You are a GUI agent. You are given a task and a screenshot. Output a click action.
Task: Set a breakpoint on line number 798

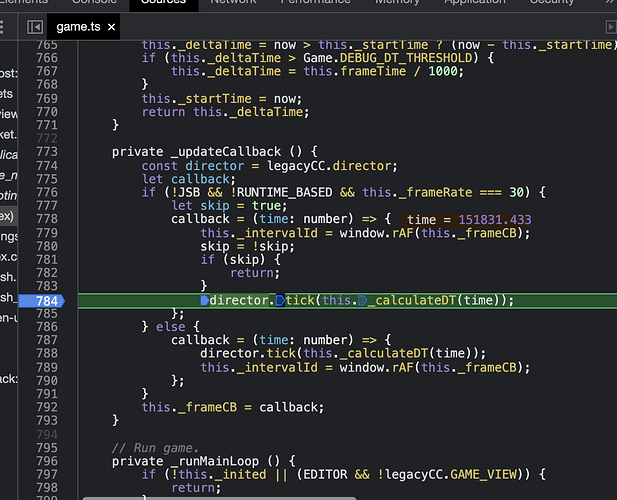click(47, 488)
